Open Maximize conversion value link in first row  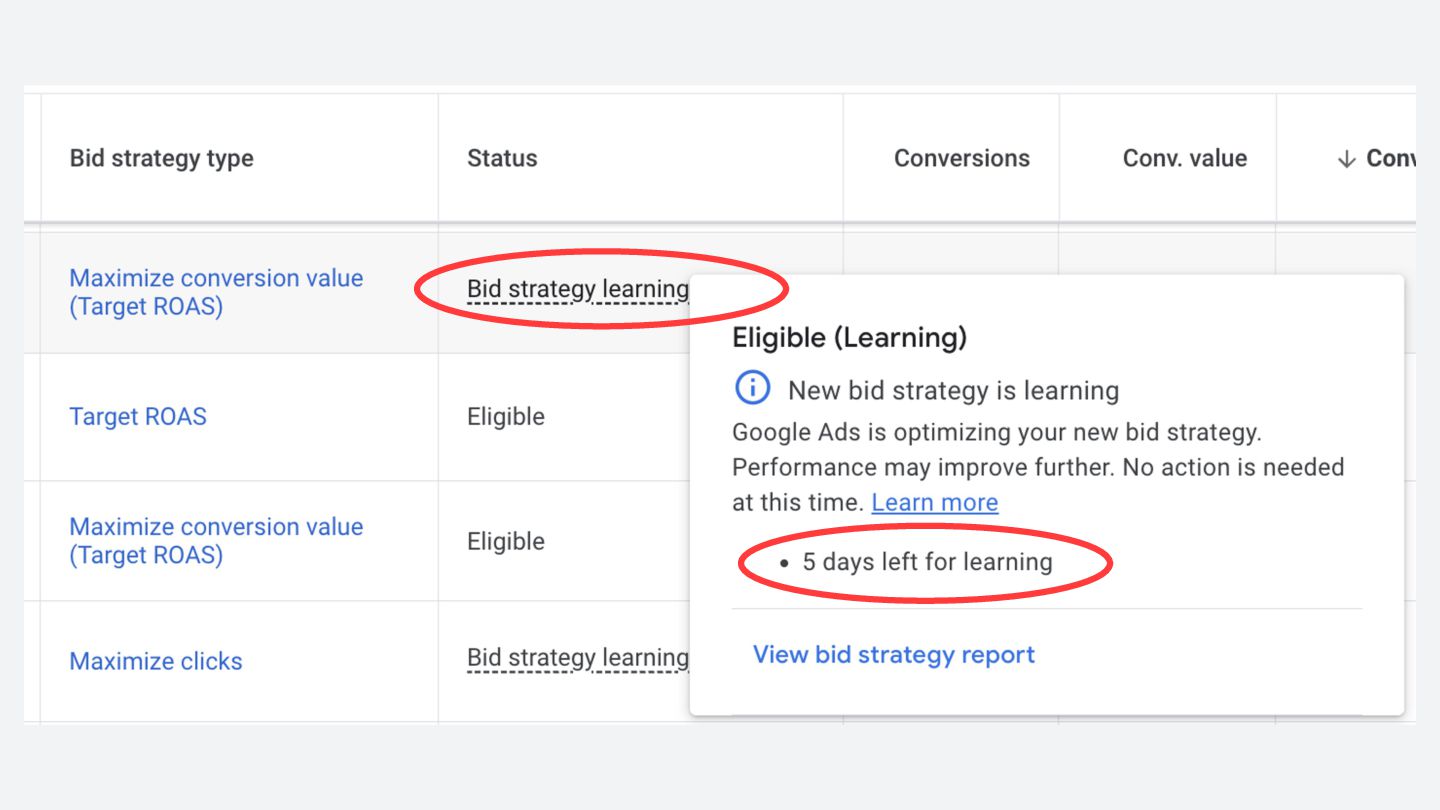(216, 292)
